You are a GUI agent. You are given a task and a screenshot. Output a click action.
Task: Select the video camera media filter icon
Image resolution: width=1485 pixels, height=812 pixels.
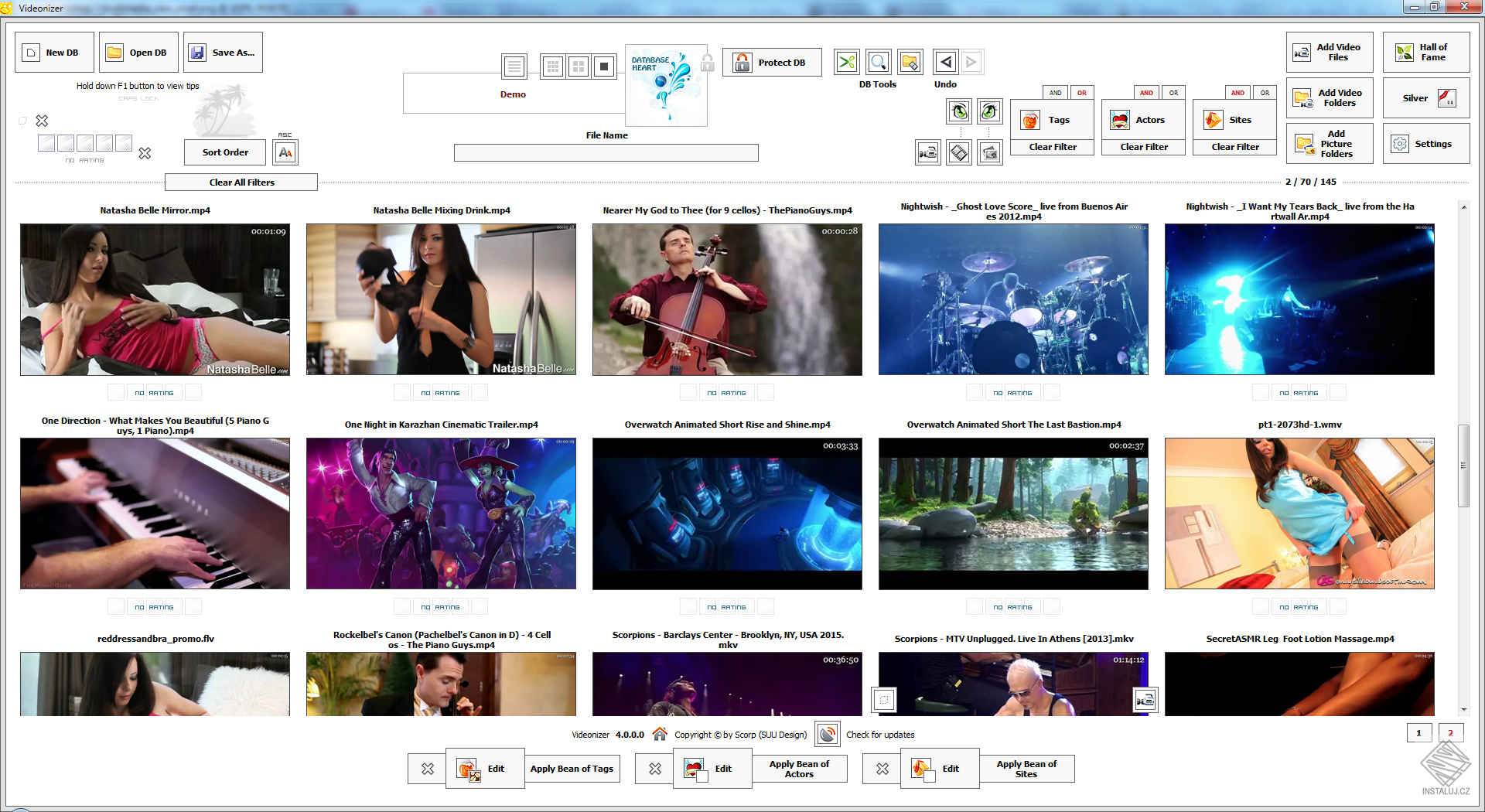[x=927, y=152]
